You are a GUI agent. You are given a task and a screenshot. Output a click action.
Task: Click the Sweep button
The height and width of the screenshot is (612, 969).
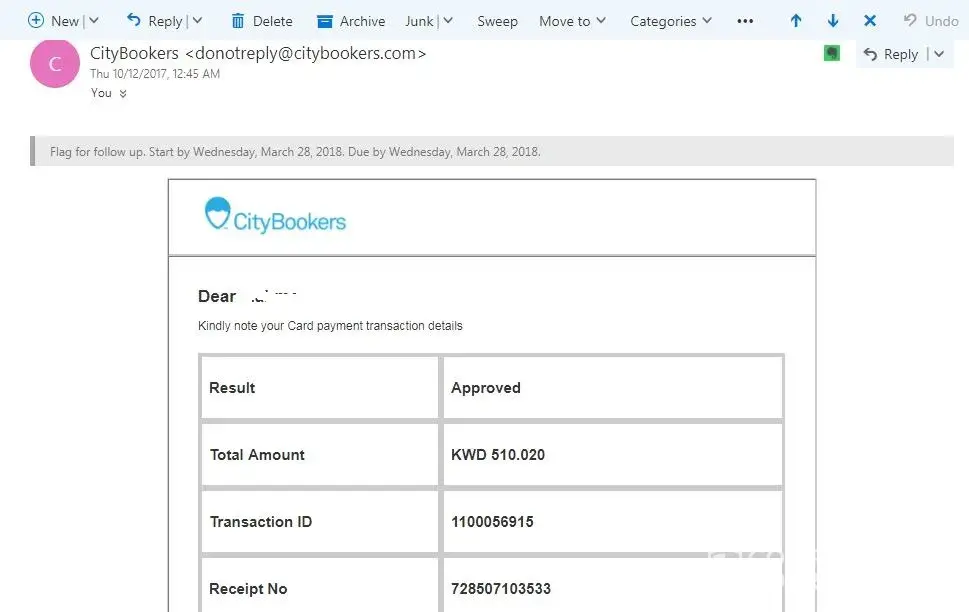[497, 21]
